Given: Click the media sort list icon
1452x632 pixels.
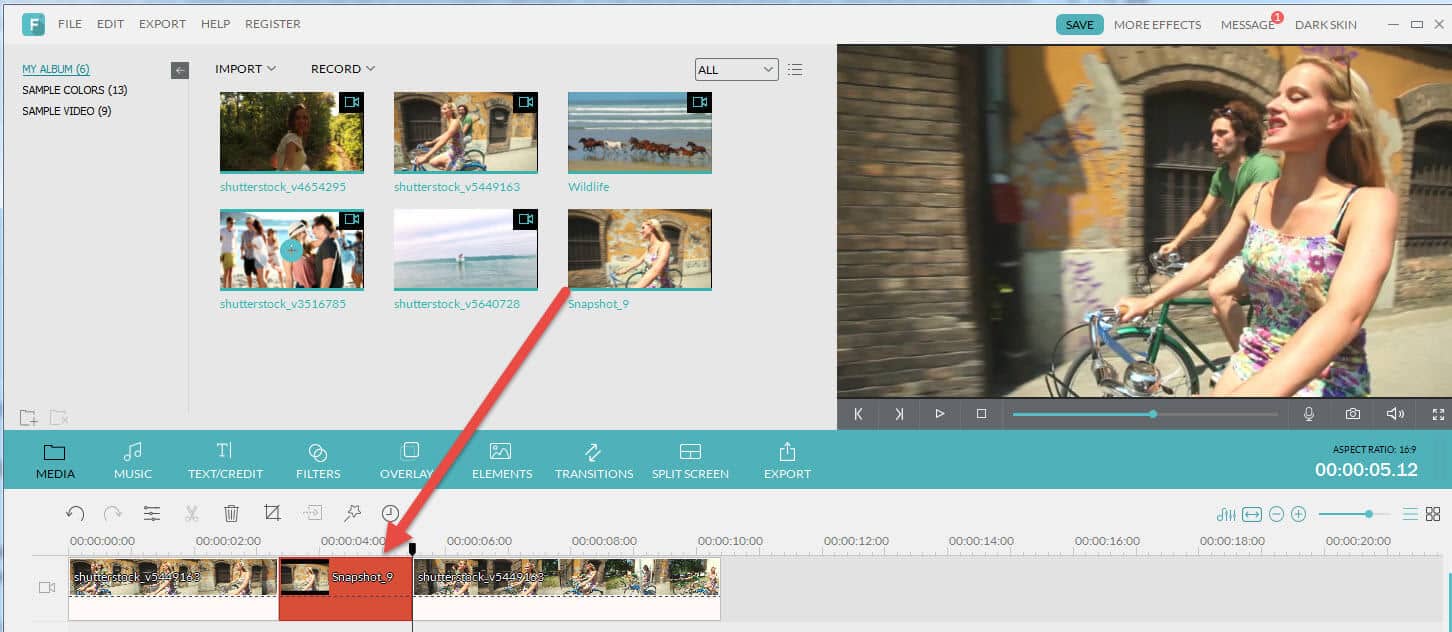Looking at the screenshot, I should (x=795, y=70).
